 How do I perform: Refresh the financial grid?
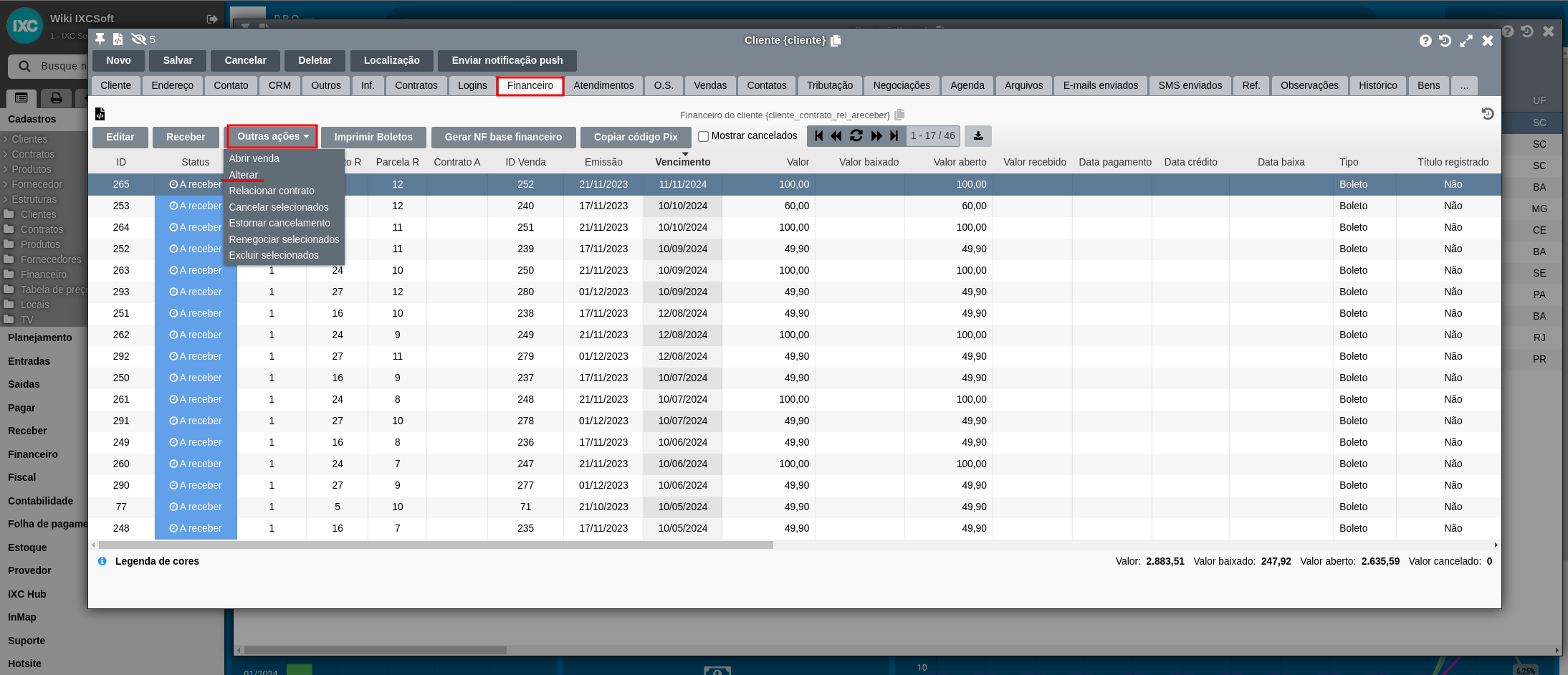coord(856,135)
